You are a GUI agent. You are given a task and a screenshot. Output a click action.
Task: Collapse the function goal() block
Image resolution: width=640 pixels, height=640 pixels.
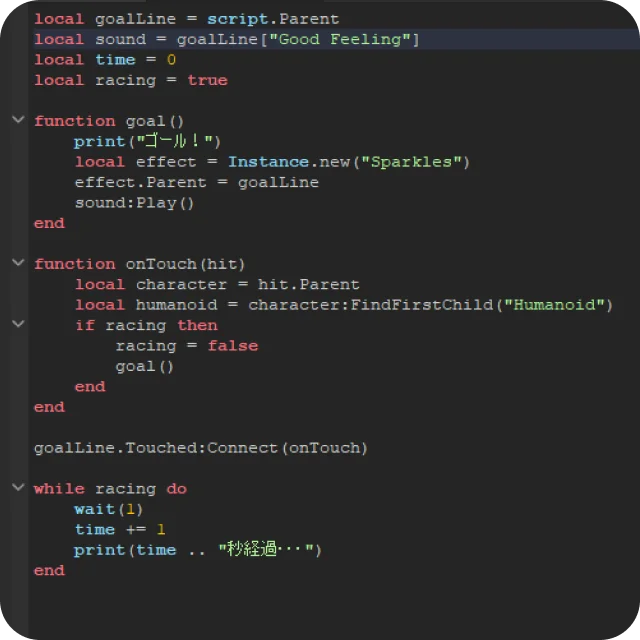coord(18,120)
